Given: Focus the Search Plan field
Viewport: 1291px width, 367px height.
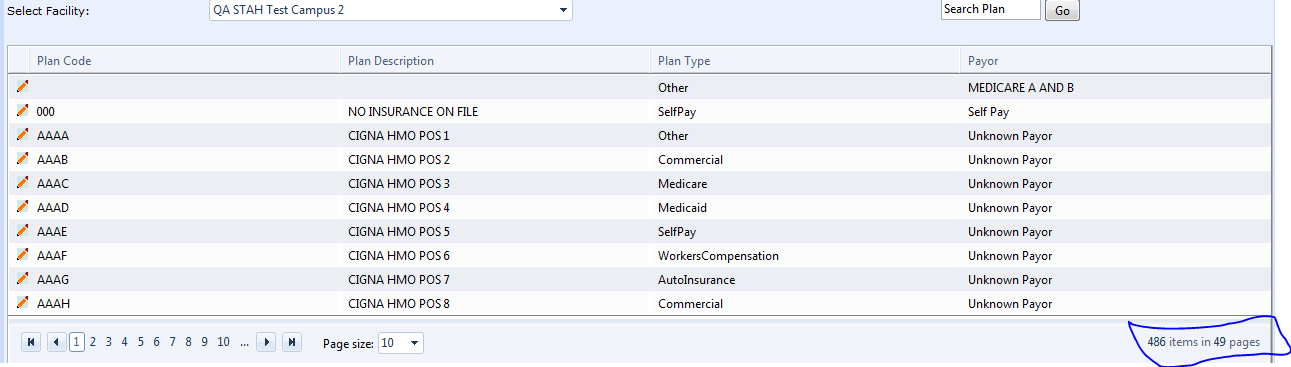Looking at the screenshot, I should tap(990, 9).
